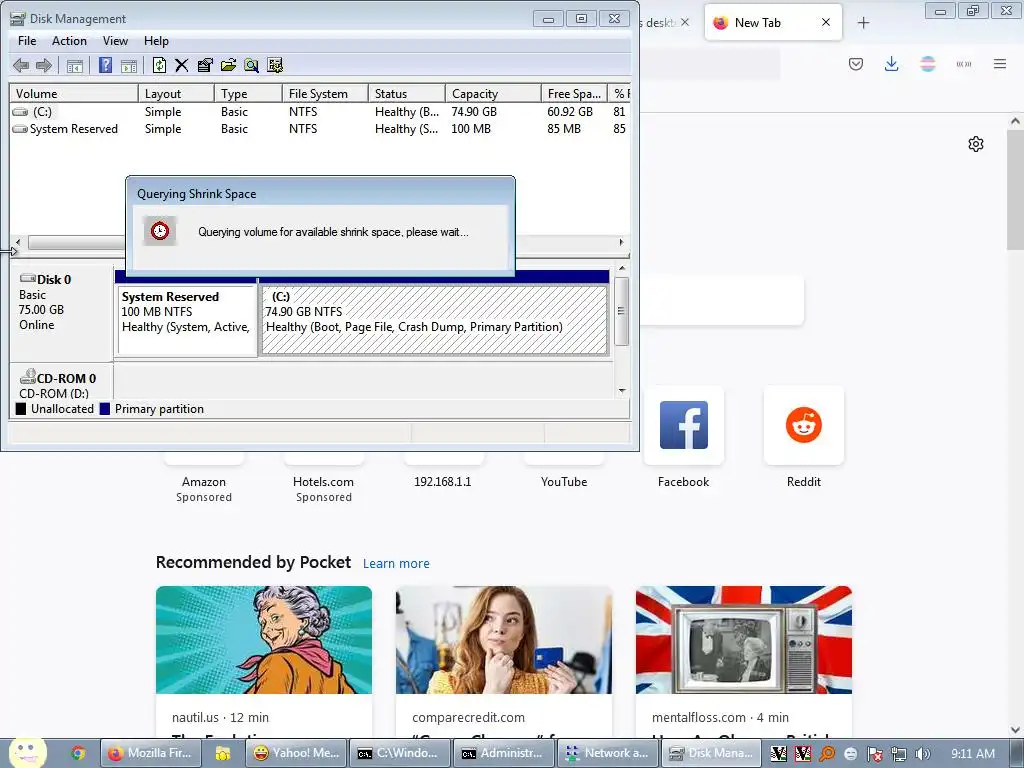Sort by the Status column header
Screen dimensions: 1024x768
[x=406, y=93]
